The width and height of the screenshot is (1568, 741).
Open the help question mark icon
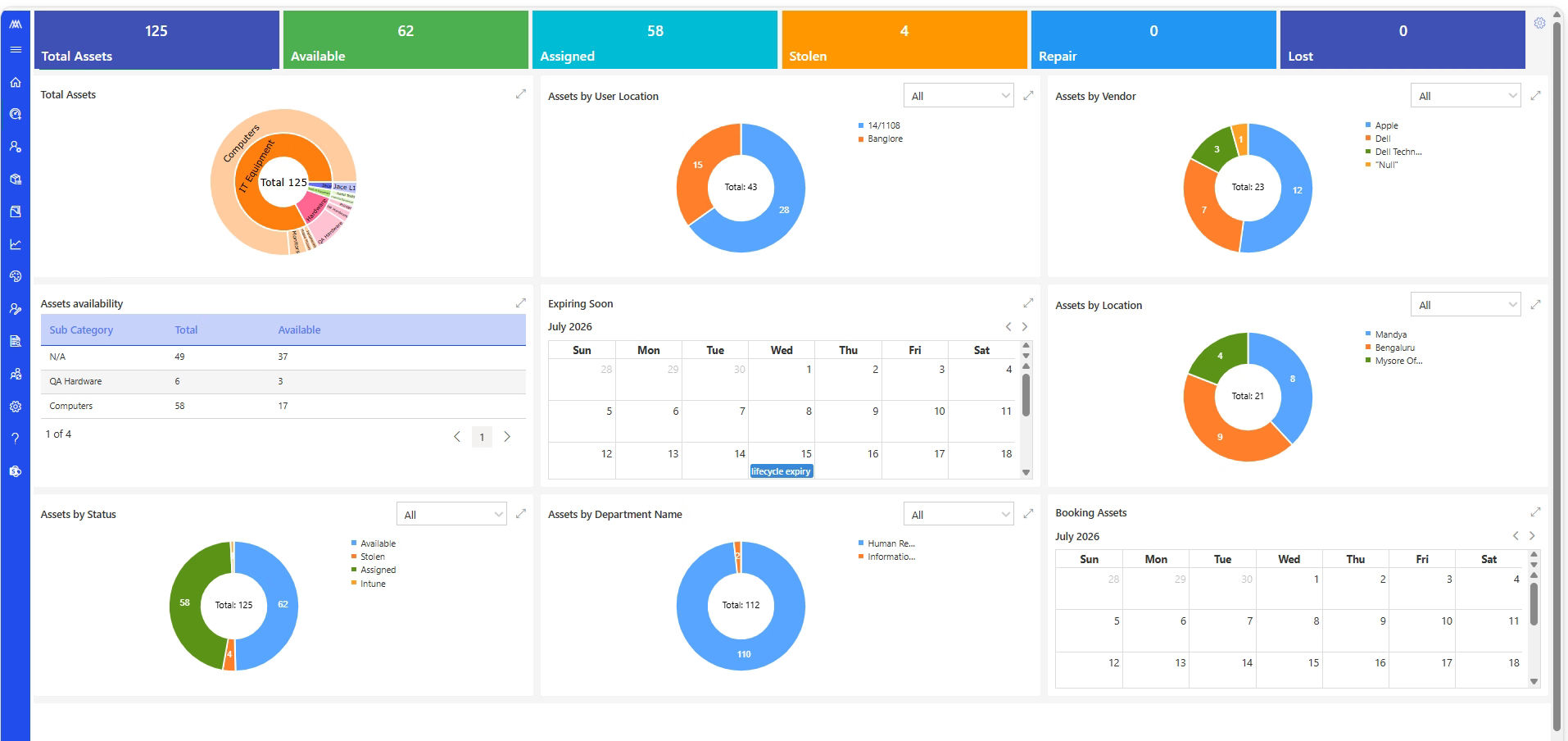coord(15,439)
